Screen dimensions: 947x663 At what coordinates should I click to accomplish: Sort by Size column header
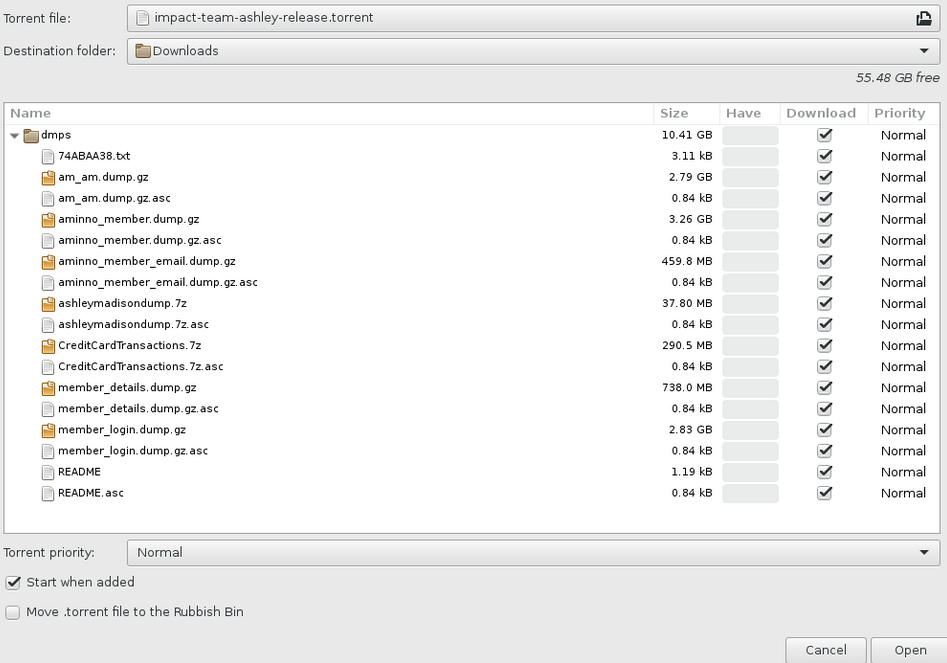(687, 114)
